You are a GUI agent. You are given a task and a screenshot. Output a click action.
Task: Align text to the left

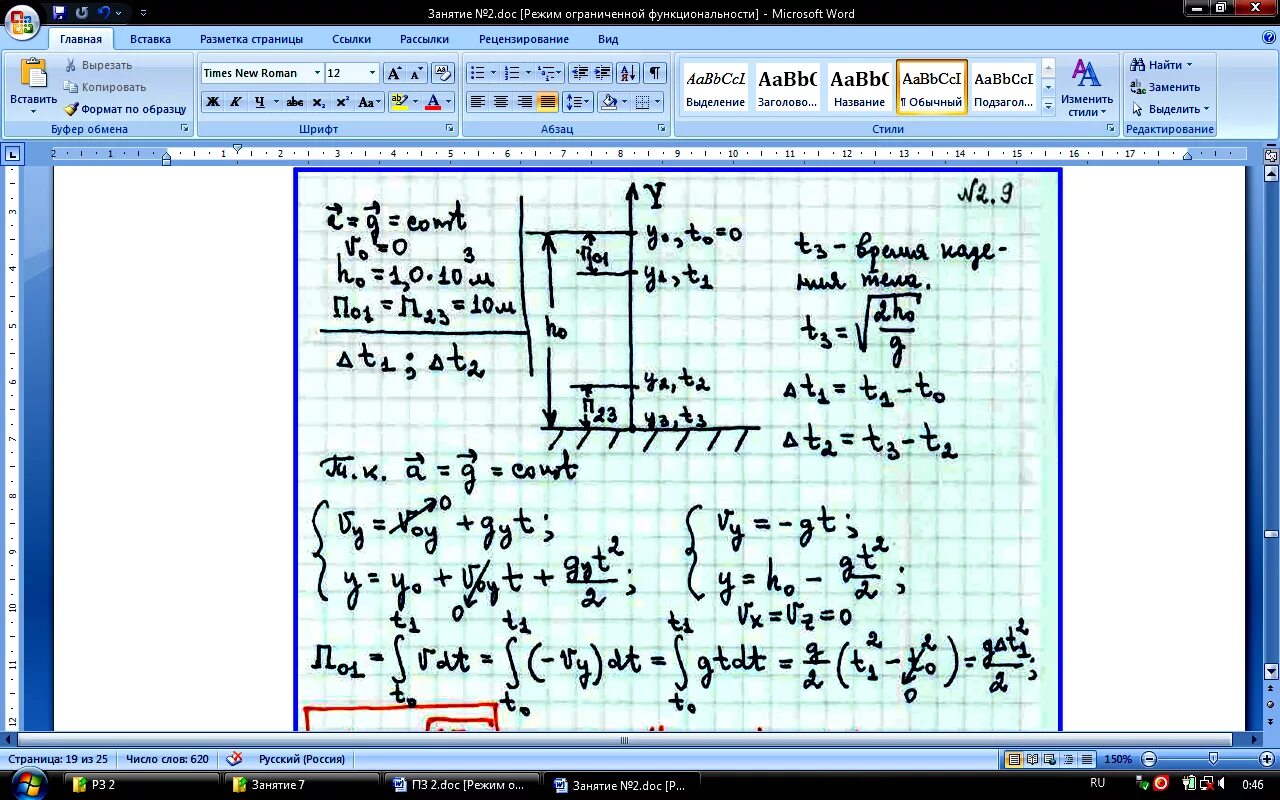point(477,102)
